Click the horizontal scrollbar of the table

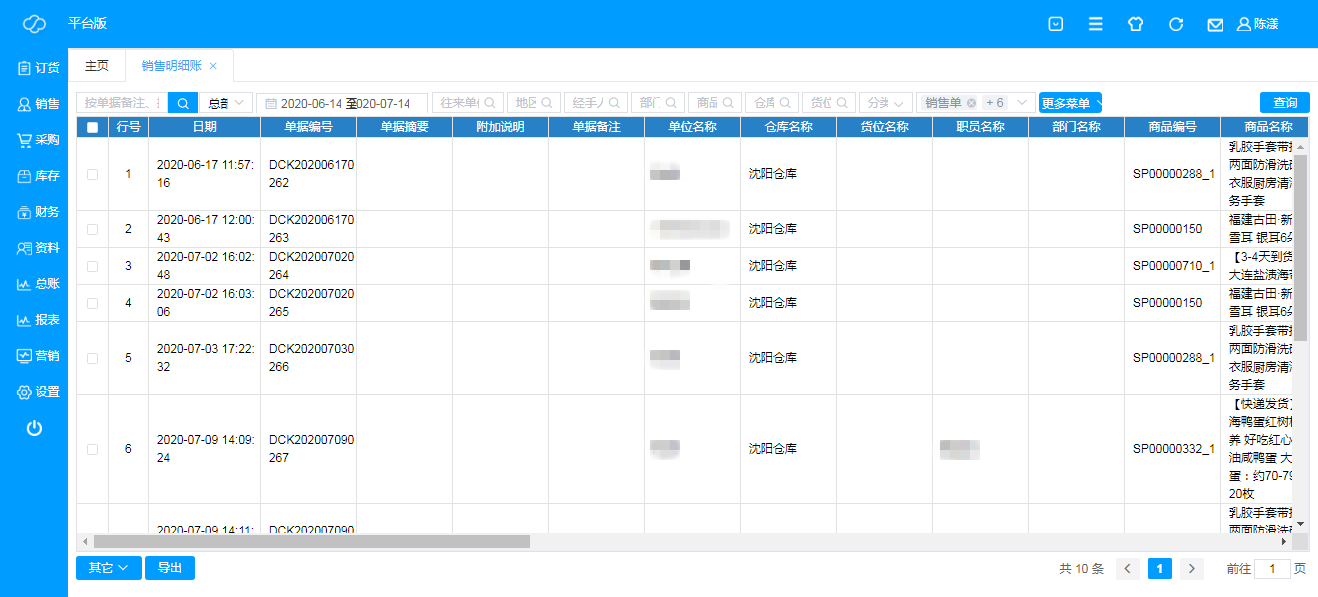310,541
